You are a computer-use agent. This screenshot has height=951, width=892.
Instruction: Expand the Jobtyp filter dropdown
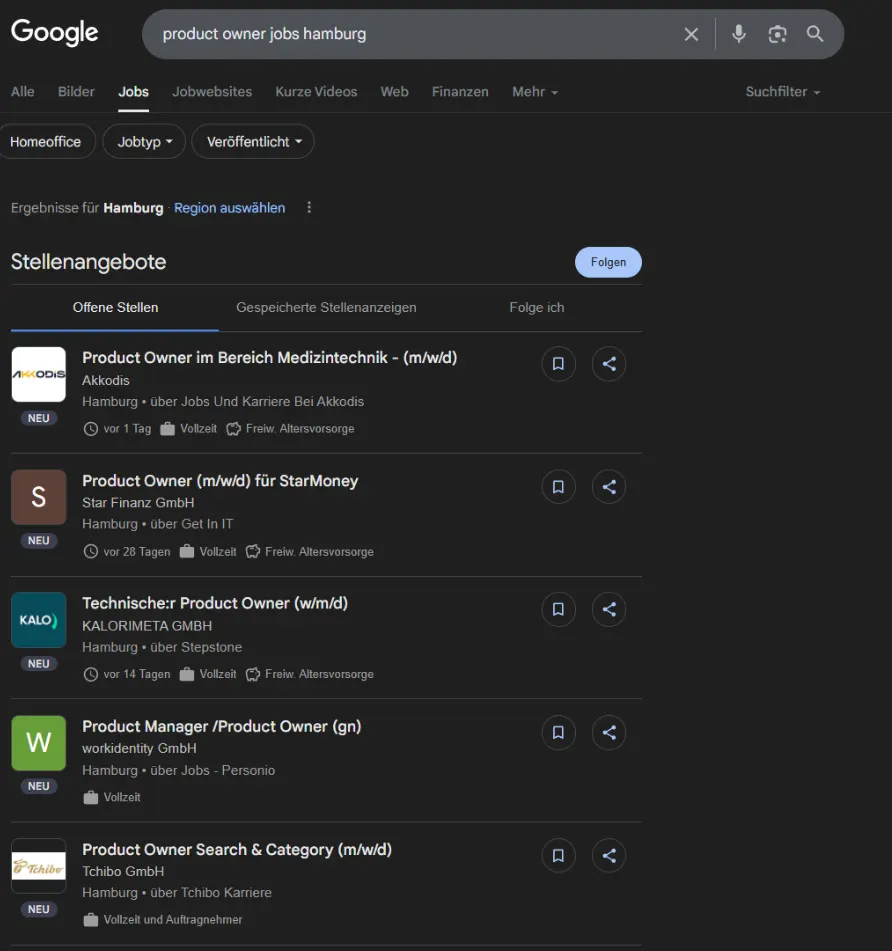[x=144, y=142]
